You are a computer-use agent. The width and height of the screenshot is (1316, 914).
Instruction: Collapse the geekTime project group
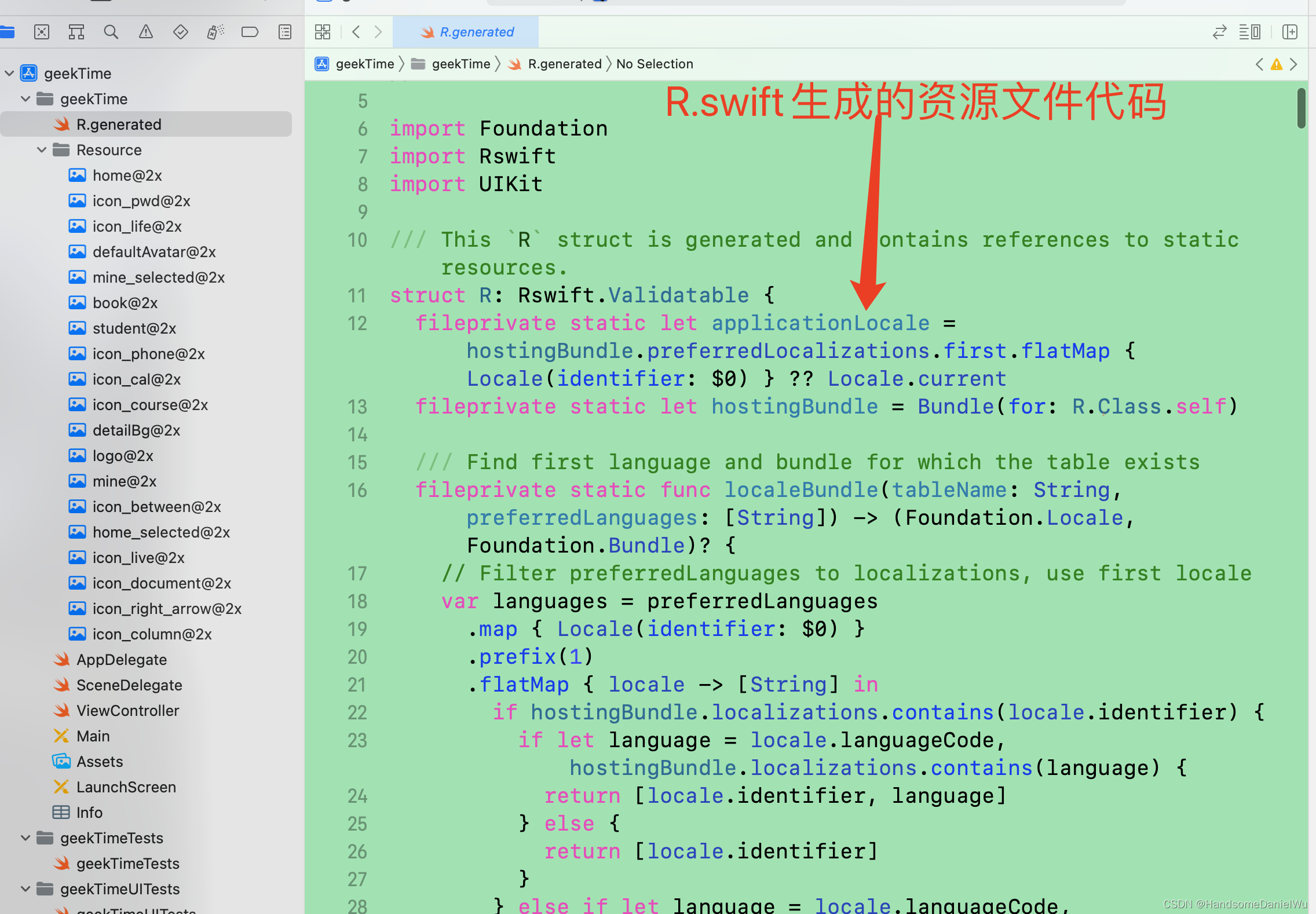[9, 73]
